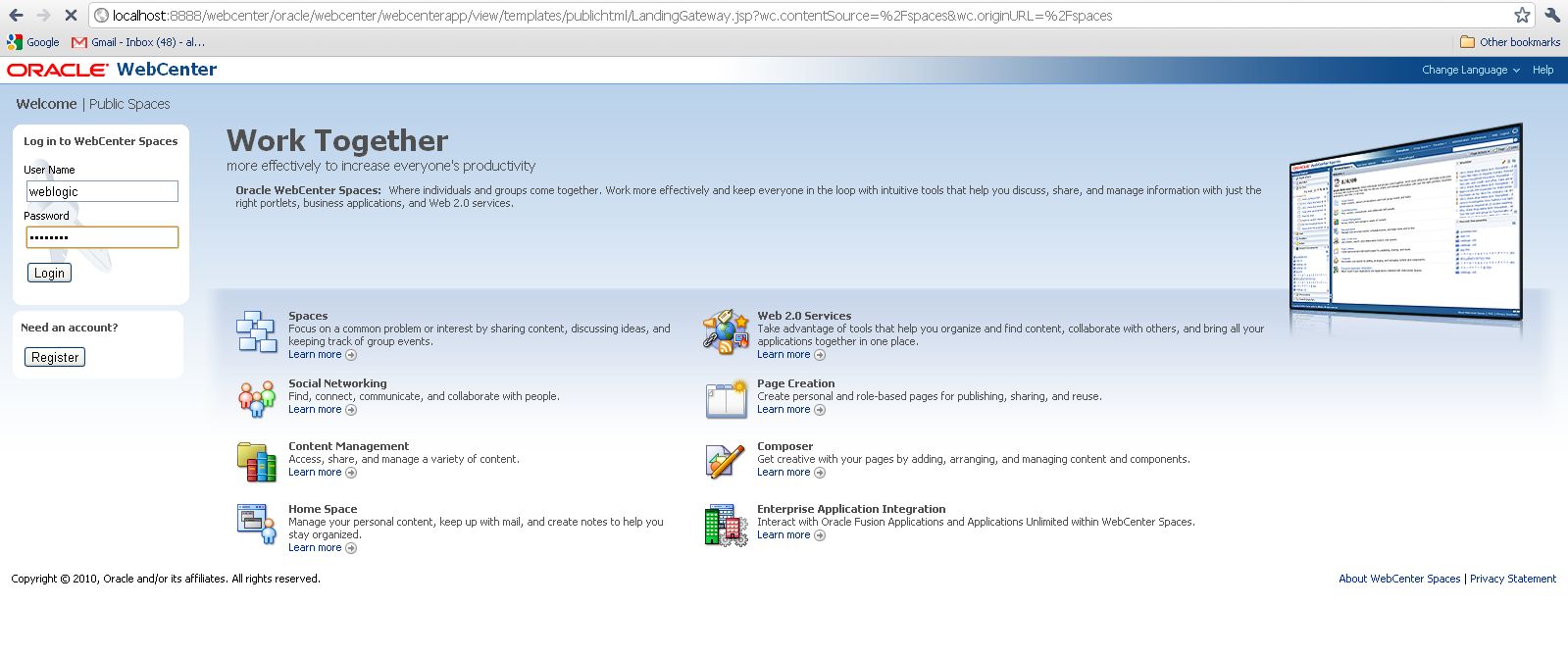1568x658 pixels.
Task: Focus the User Name input field
Action: (102, 191)
